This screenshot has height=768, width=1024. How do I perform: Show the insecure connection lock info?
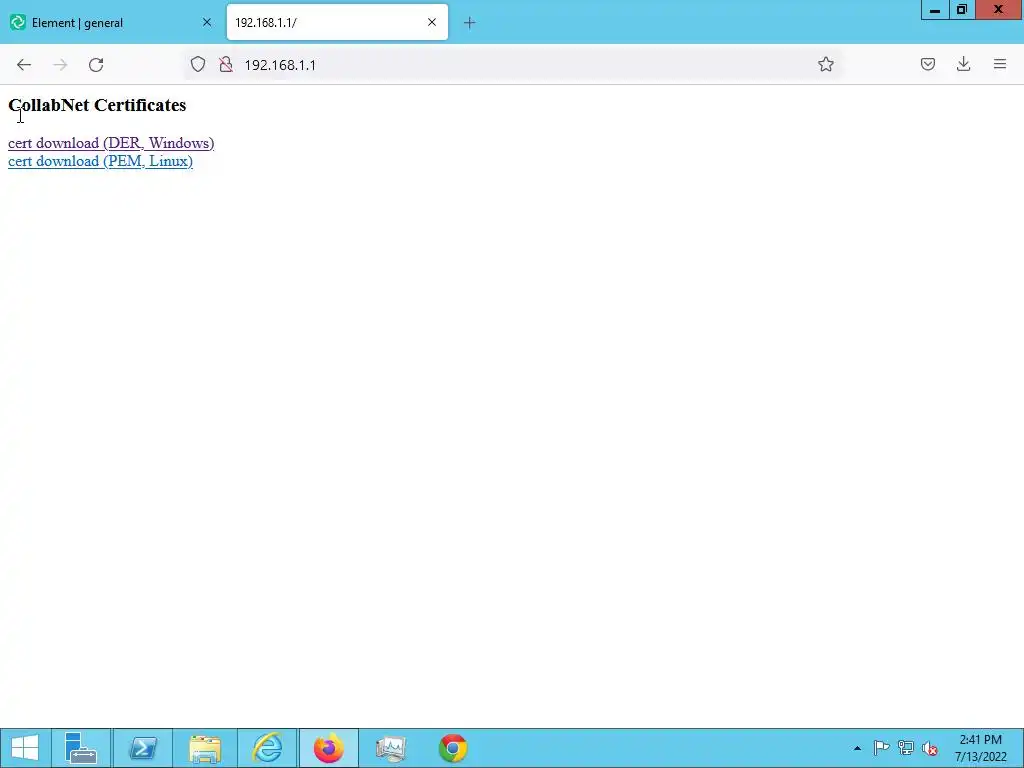point(226,64)
